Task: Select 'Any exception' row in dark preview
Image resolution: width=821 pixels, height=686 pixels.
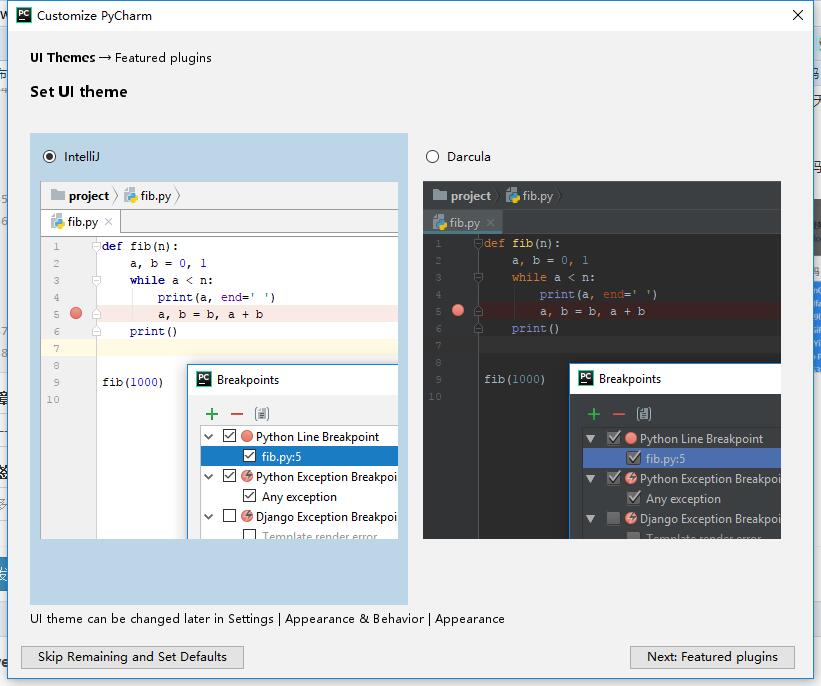Action: coord(682,499)
